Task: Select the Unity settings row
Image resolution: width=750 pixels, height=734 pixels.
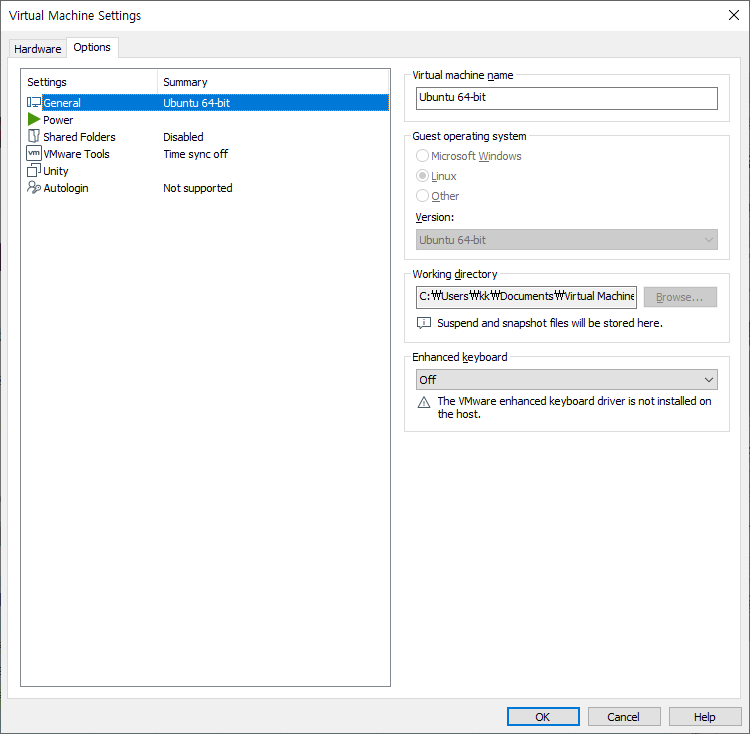Action: pyautogui.click(x=205, y=171)
